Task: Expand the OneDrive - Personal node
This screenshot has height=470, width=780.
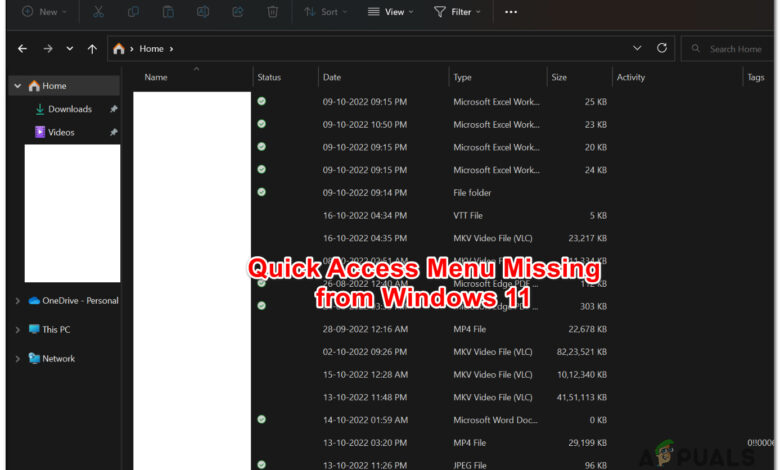Action: click(x=18, y=301)
